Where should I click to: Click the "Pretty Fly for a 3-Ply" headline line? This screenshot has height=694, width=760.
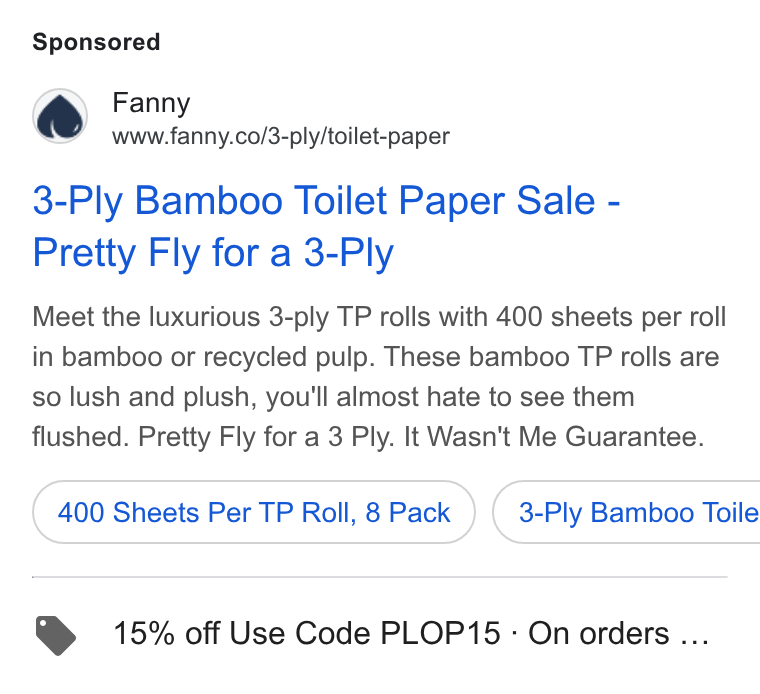click(x=213, y=253)
